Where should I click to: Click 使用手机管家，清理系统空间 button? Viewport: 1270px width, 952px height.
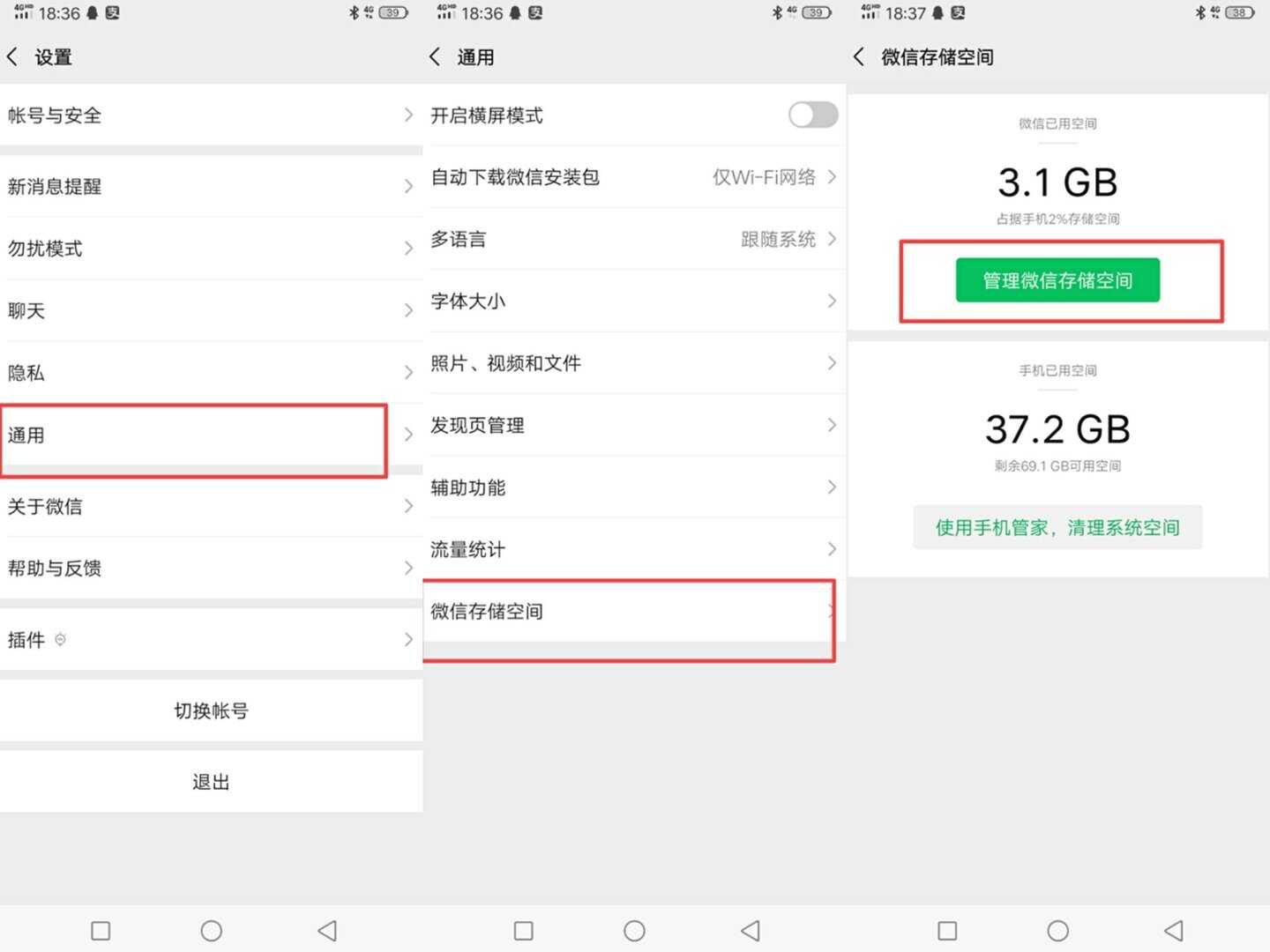(1057, 527)
